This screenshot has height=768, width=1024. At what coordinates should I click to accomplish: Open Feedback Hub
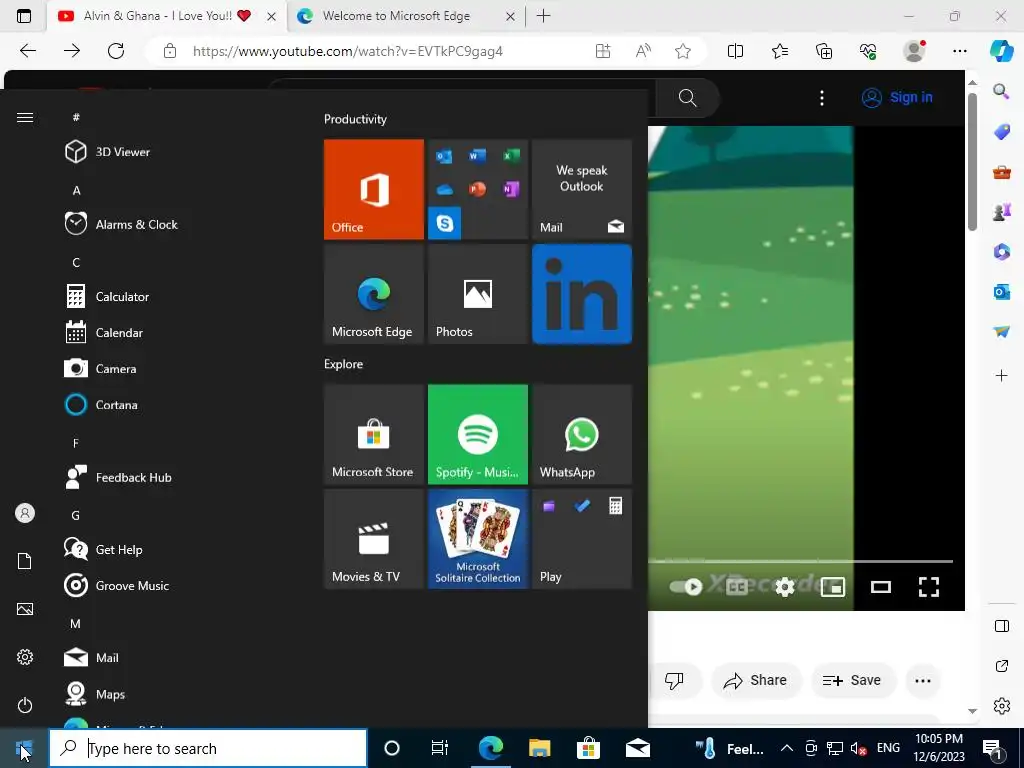pyautogui.click(x=118, y=477)
